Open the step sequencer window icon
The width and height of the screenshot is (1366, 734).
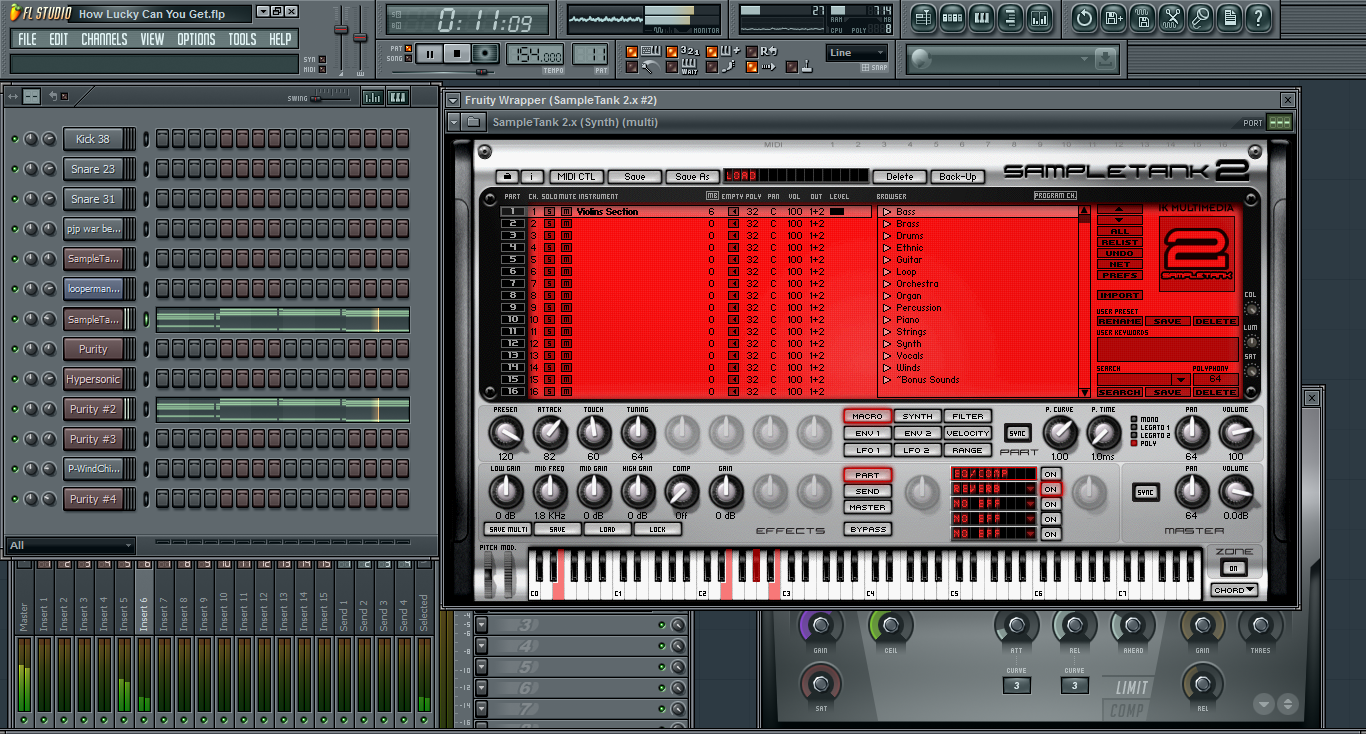pos(952,17)
